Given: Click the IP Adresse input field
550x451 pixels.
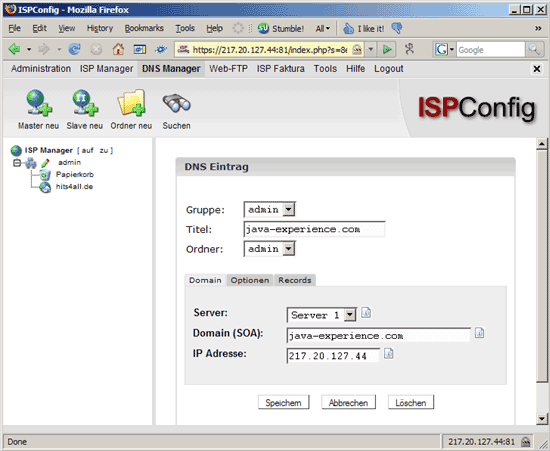Looking at the screenshot, I should (333, 356).
